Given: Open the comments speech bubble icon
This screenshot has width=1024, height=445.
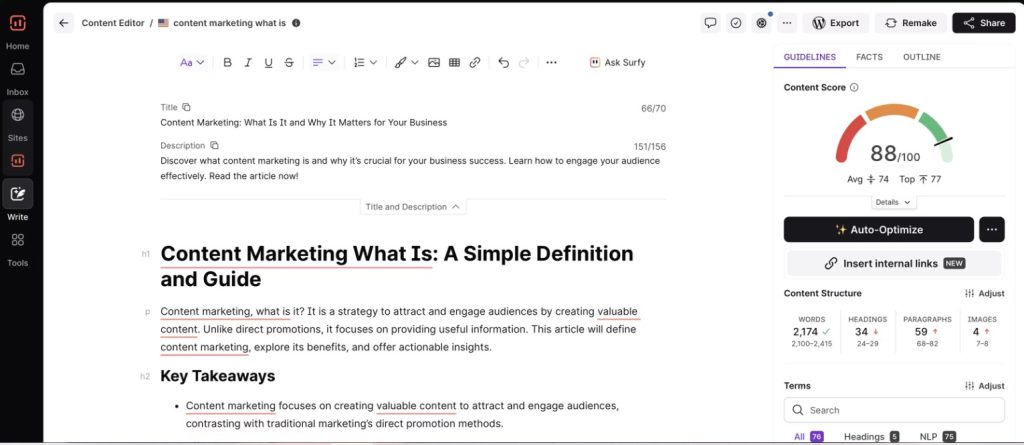Looking at the screenshot, I should pos(711,23).
